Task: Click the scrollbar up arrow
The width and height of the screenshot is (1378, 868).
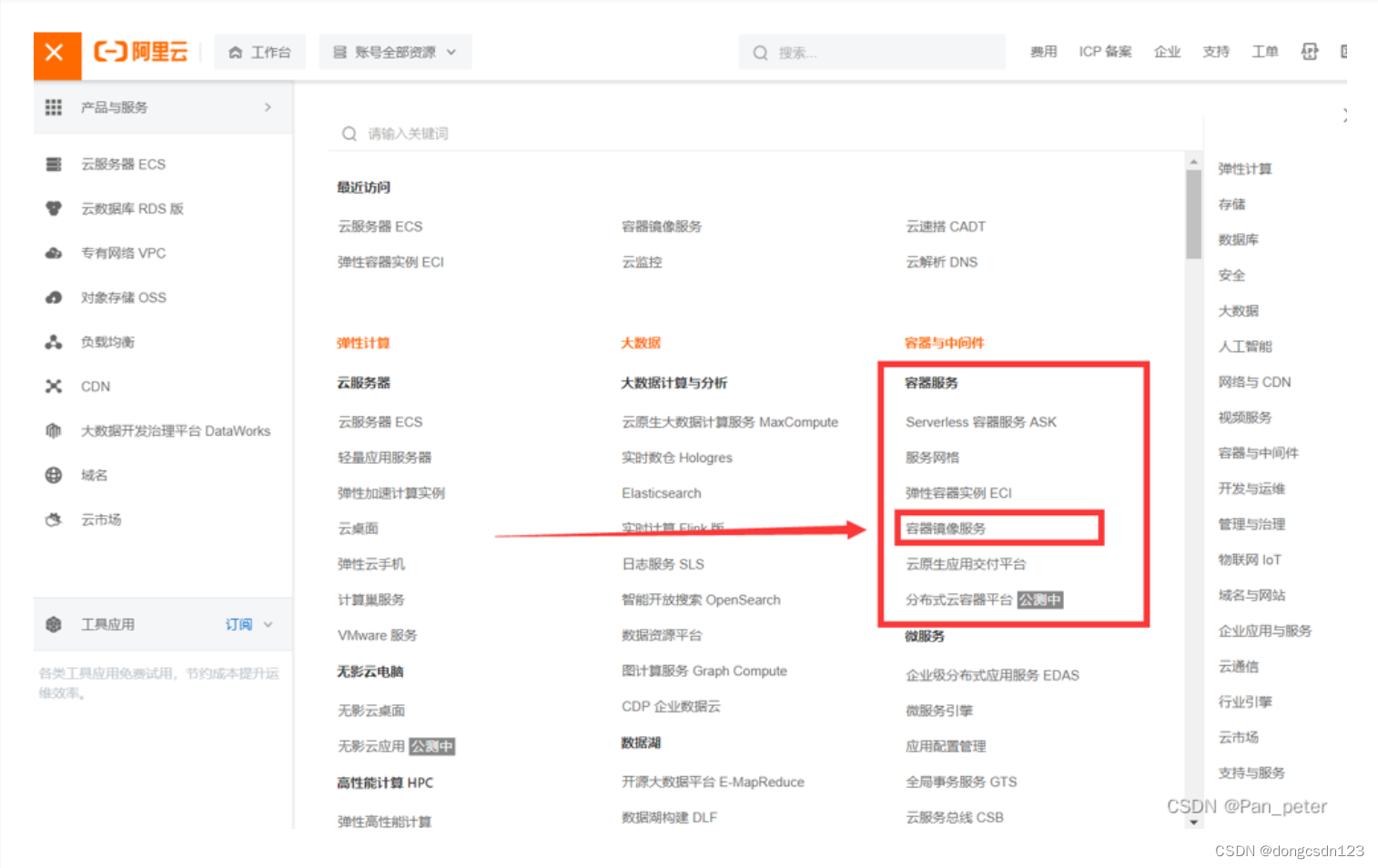Action: 1193,161
